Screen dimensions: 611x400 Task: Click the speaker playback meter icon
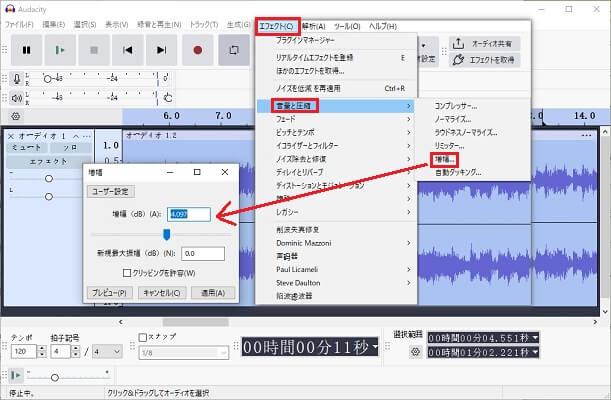tap(17, 98)
